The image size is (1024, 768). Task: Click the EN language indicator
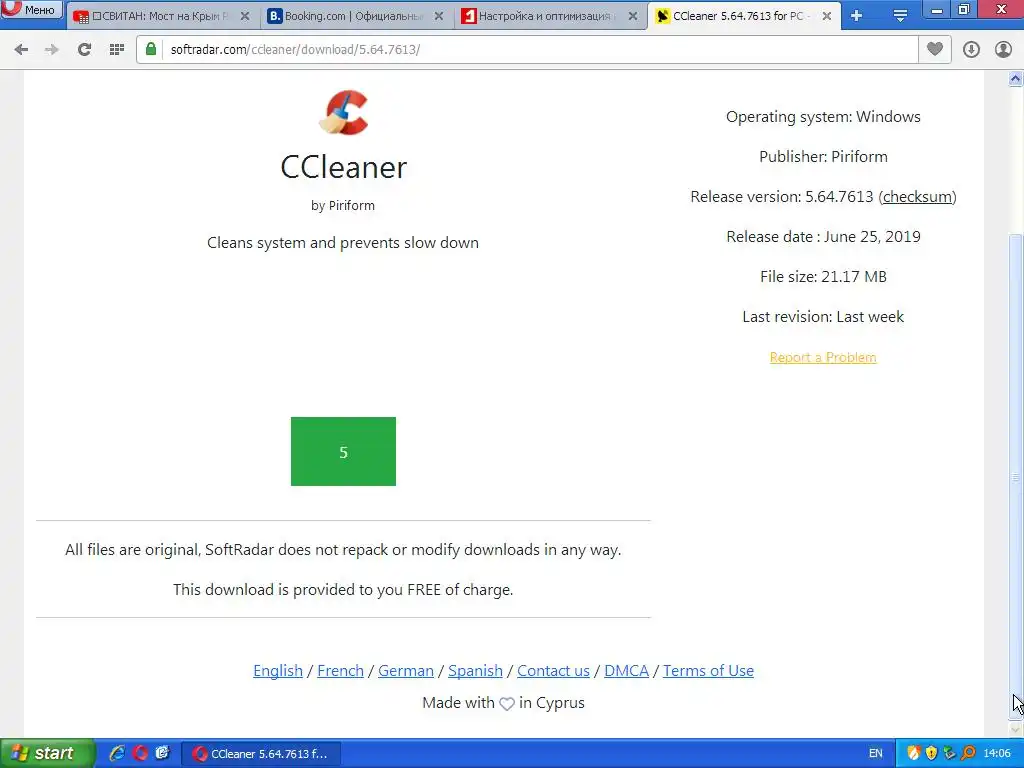point(876,754)
